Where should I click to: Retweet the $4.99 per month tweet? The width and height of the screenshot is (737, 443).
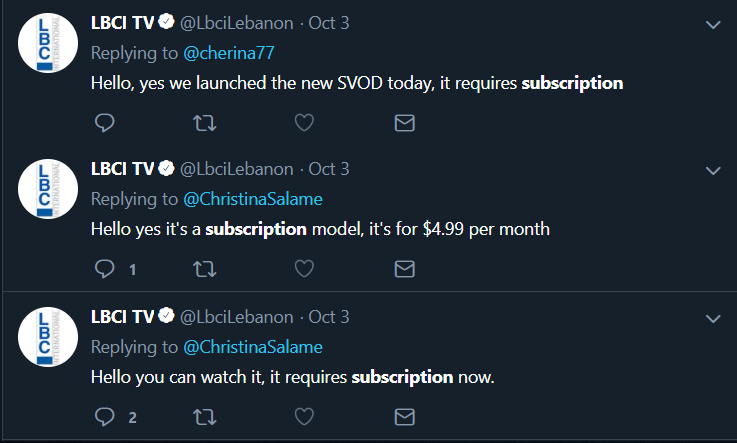click(x=204, y=269)
